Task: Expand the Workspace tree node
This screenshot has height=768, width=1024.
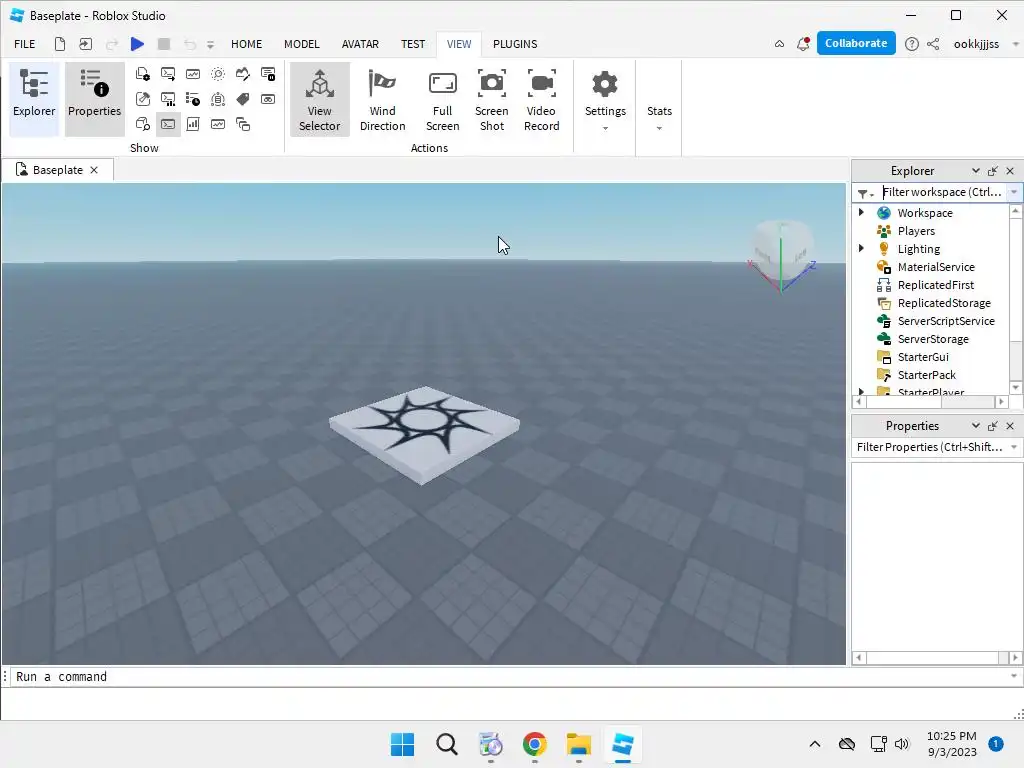Action: [861, 212]
